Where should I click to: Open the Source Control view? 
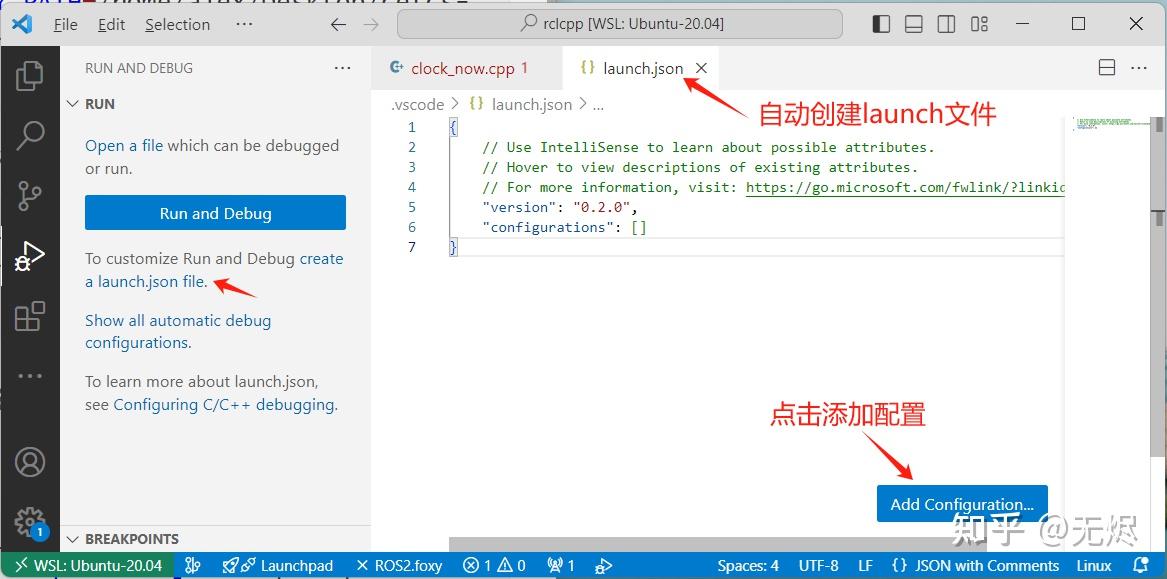coord(30,196)
